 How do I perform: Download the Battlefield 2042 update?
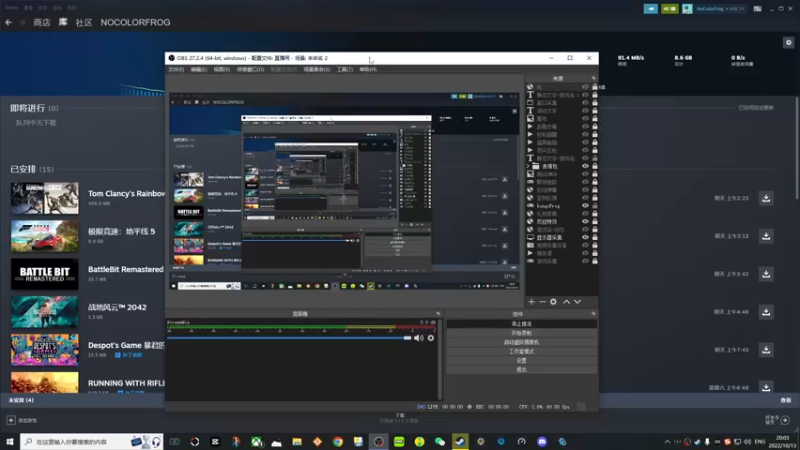766,312
